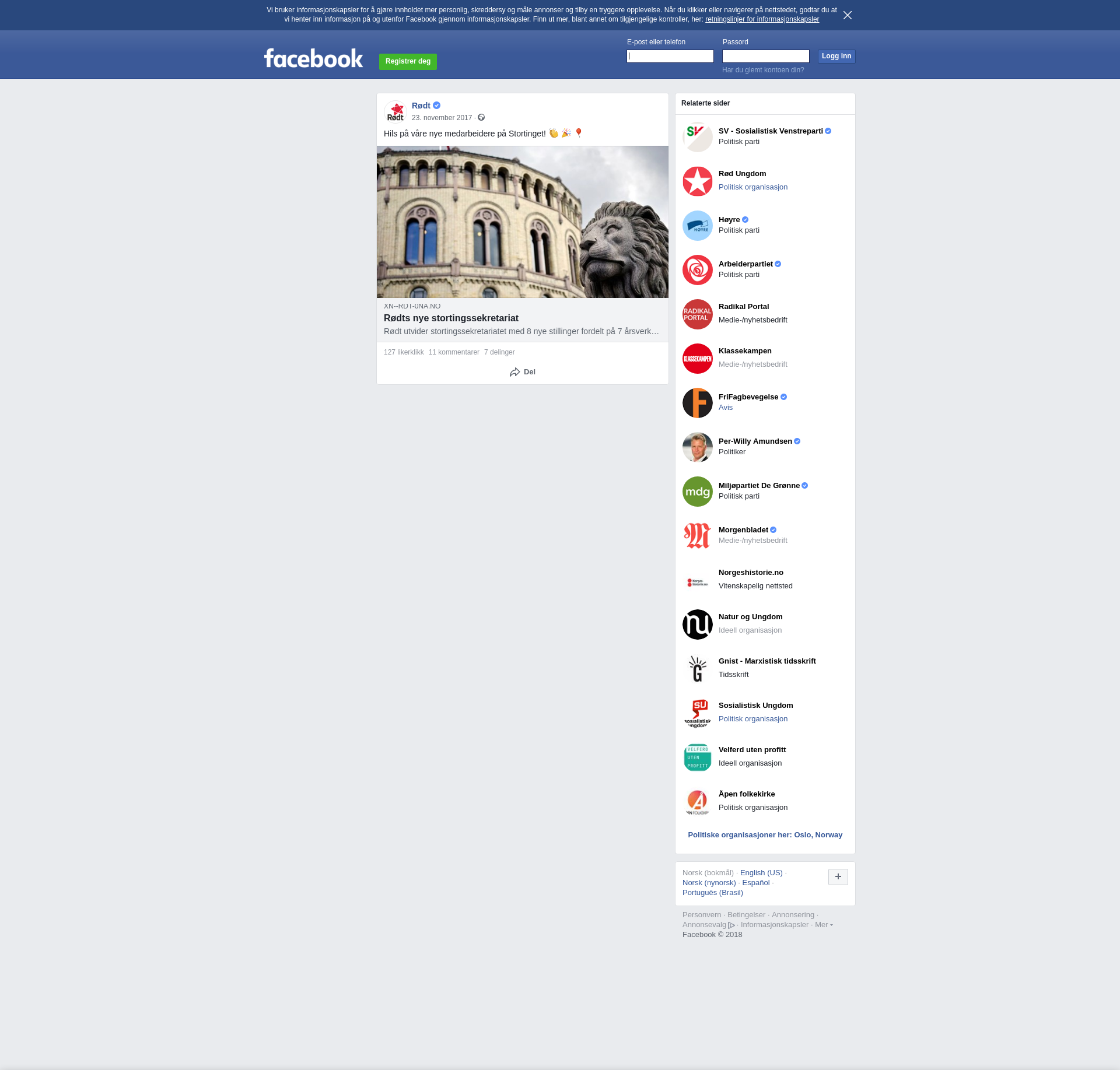This screenshot has width=1120, height=1070.
Task: Open SV Sosialistisk Venstreparti logo
Action: (698, 137)
